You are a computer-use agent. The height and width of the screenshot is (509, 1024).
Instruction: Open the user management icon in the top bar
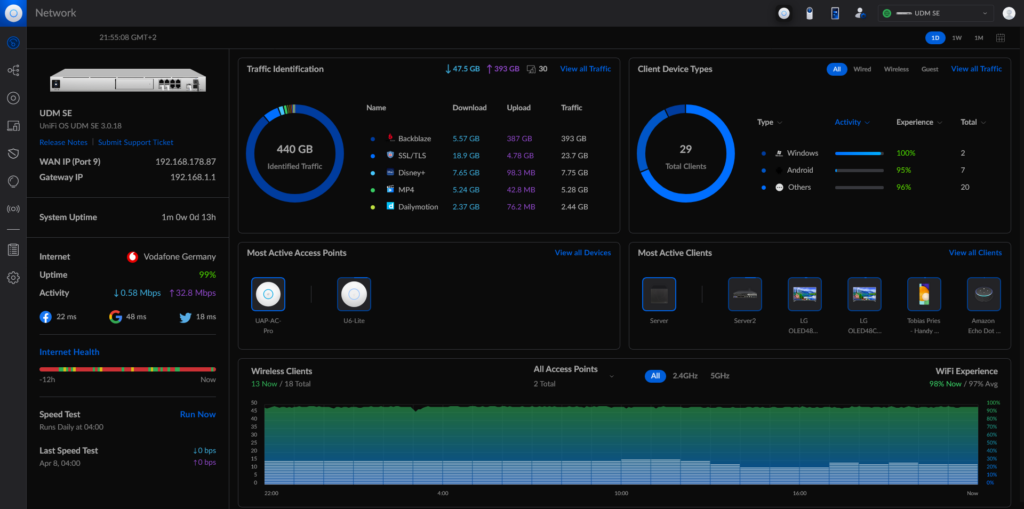pyautogui.click(x=860, y=13)
